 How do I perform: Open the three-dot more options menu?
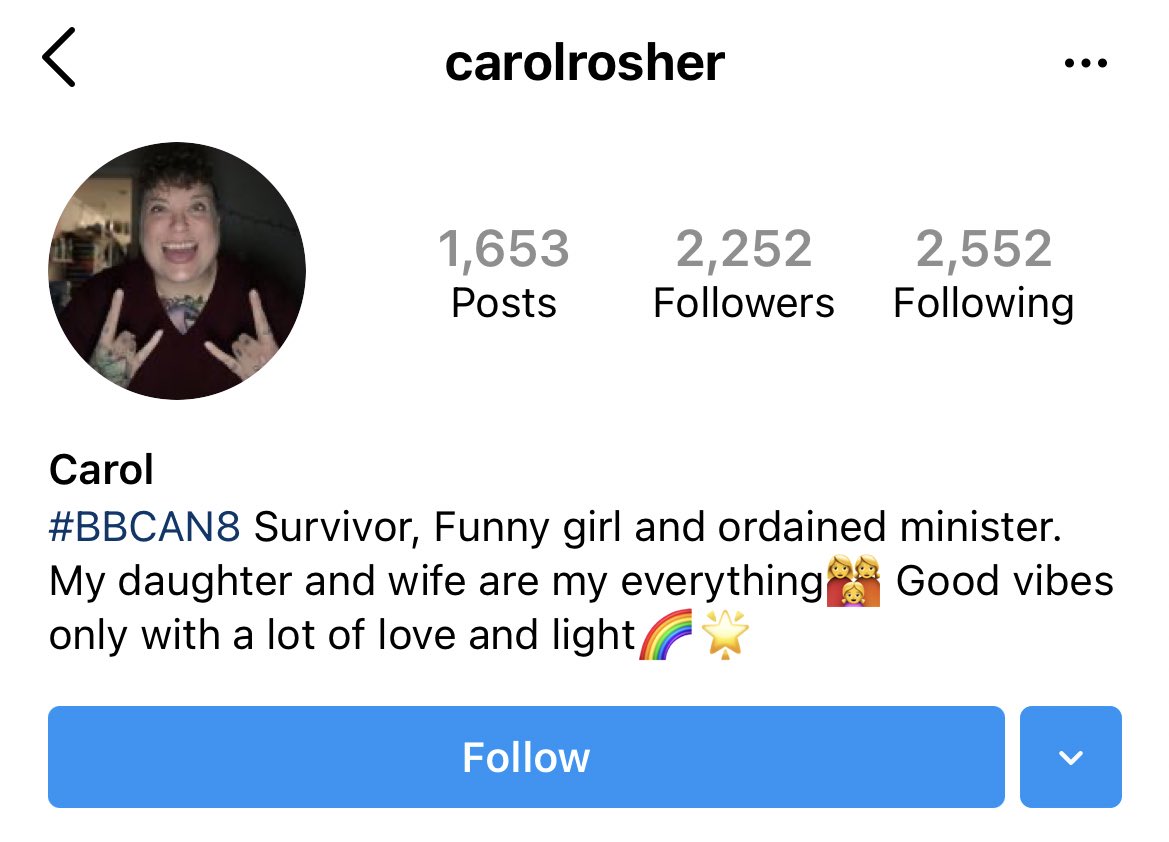[x=1086, y=63]
